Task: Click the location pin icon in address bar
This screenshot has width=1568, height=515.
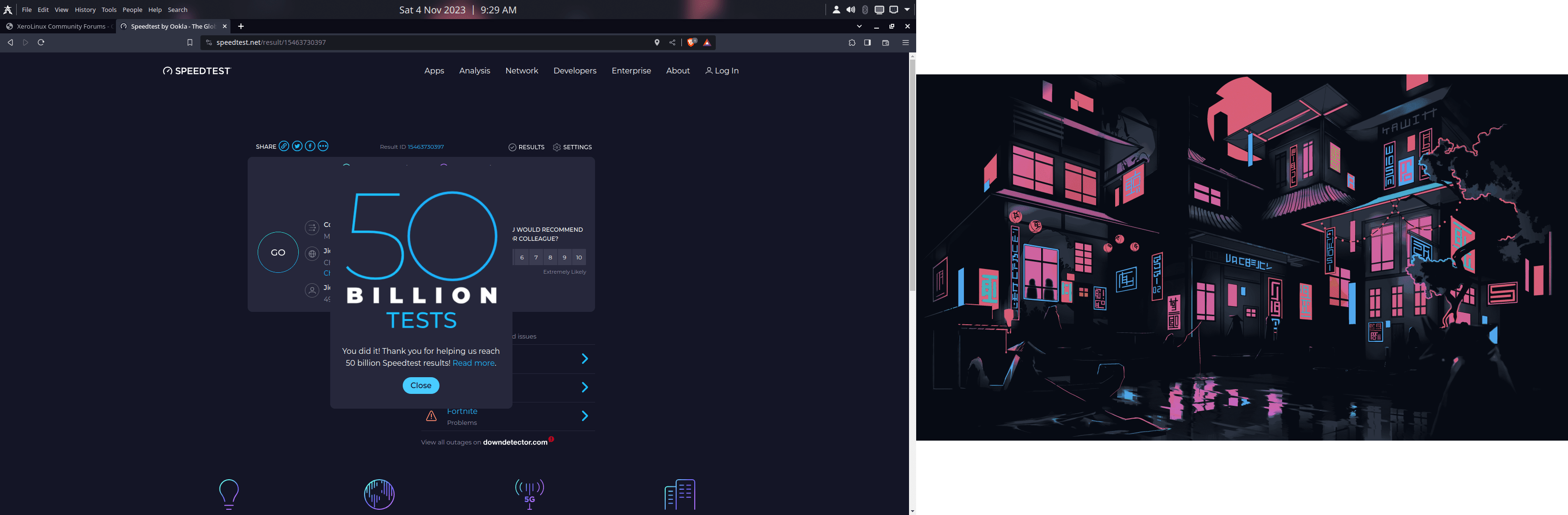Action: 657,42
